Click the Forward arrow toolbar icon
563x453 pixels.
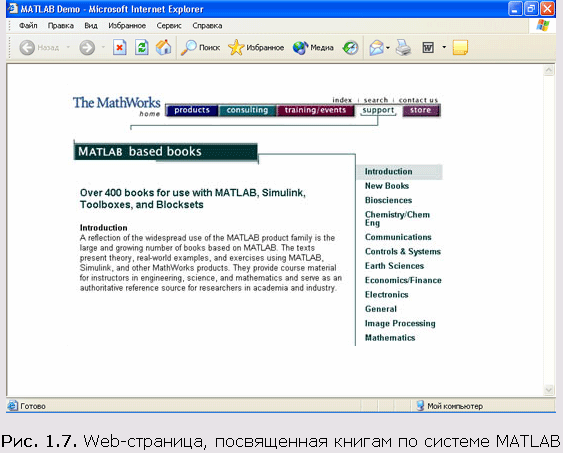(87, 47)
